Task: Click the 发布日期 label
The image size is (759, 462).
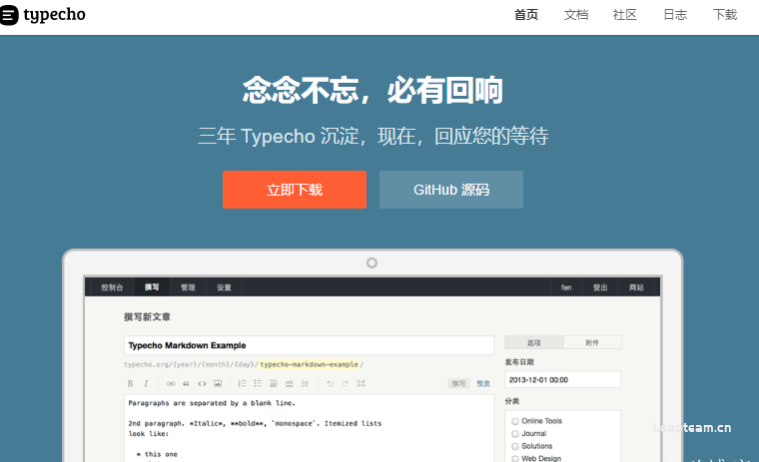Action: [519, 362]
